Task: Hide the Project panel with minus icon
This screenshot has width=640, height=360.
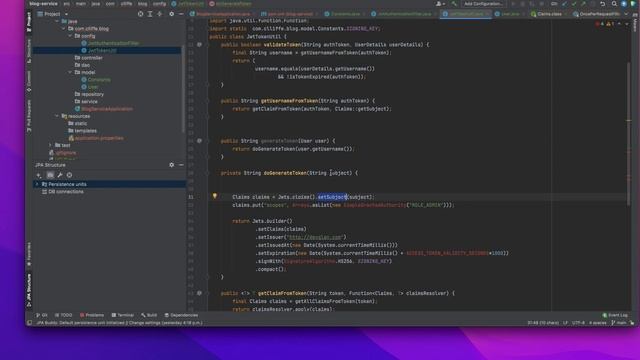Action: tap(181, 14)
